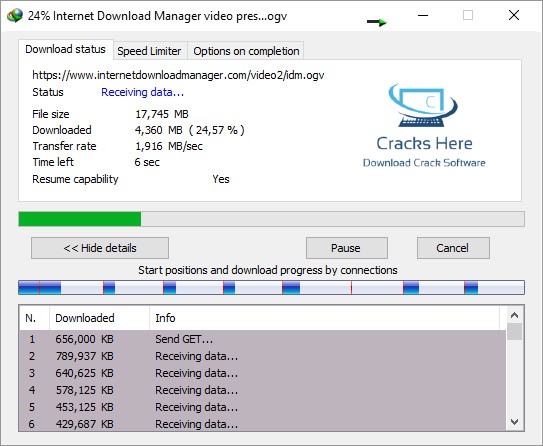This screenshot has height=446, width=543.
Task: Click the green download progress bar
Action: pyautogui.click(x=272, y=219)
